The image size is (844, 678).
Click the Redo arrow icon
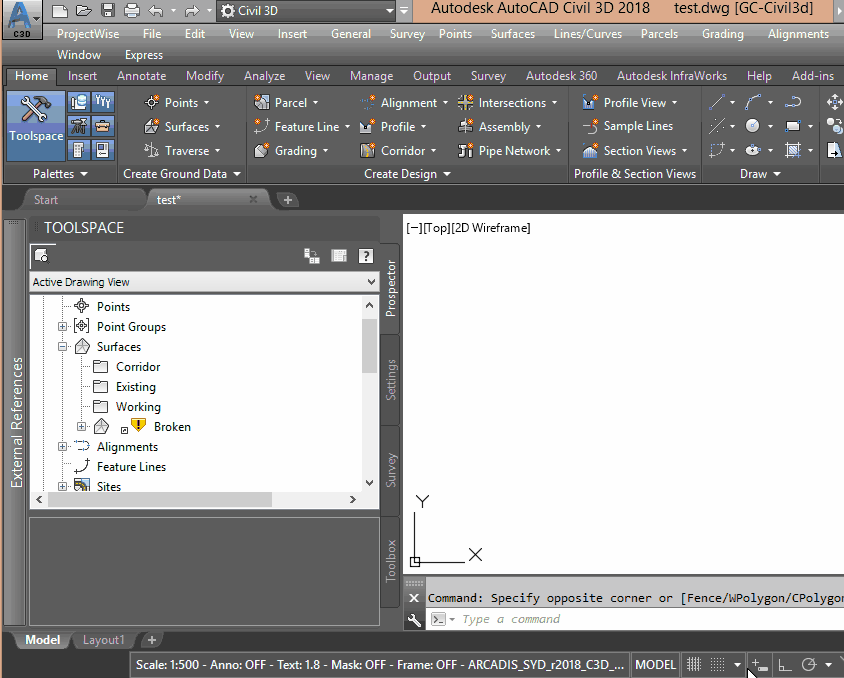[192, 10]
